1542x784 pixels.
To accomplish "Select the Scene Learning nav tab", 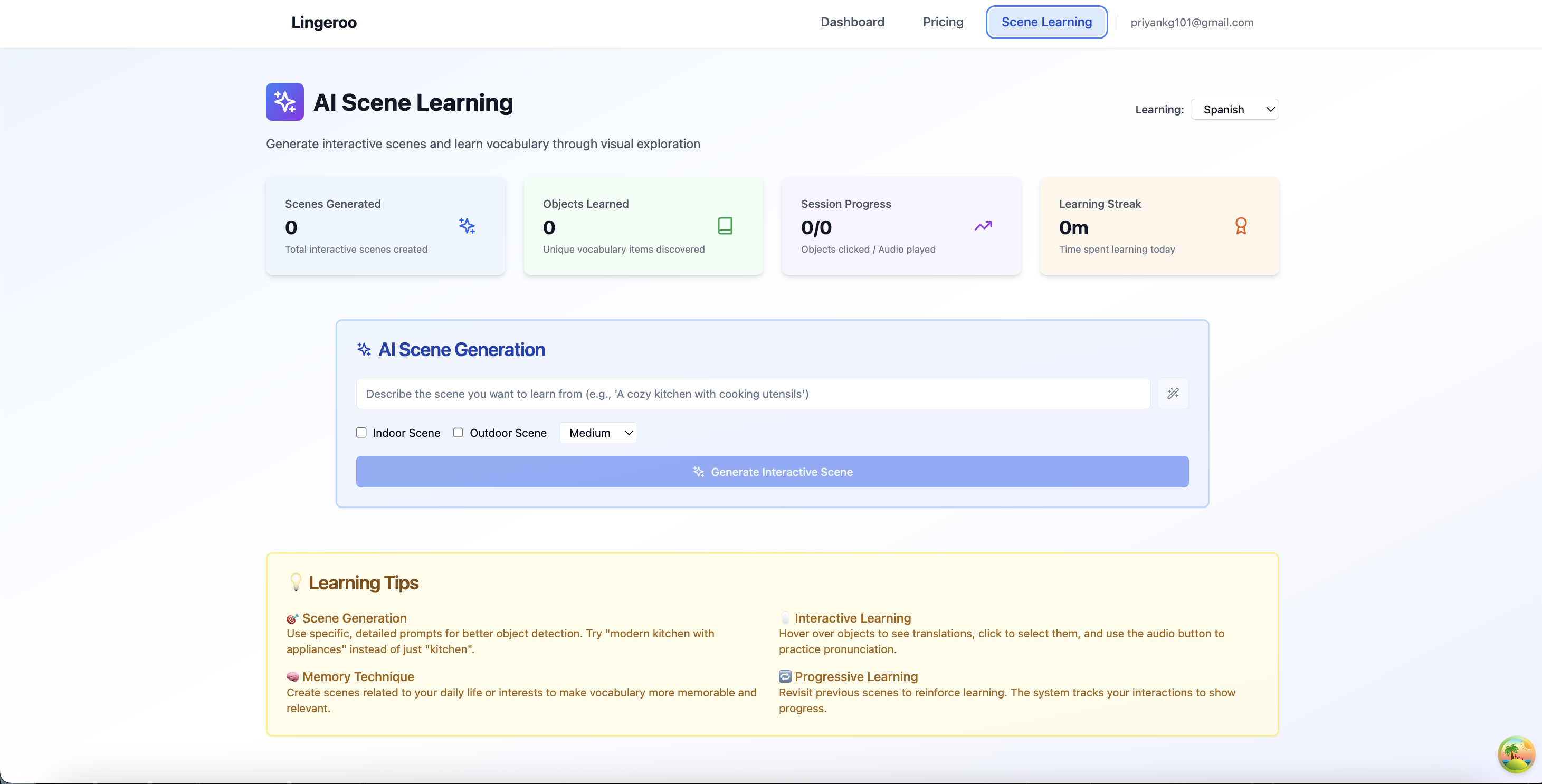I will (x=1046, y=22).
